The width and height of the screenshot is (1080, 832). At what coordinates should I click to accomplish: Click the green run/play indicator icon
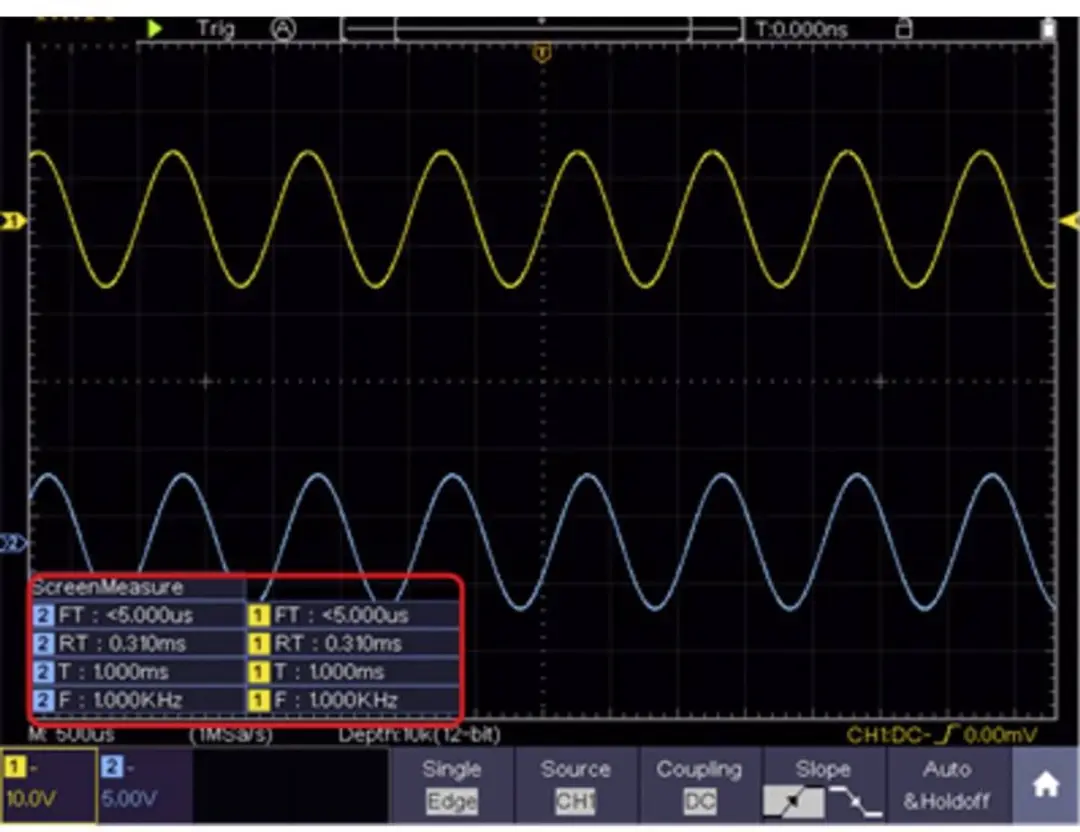(x=155, y=29)
